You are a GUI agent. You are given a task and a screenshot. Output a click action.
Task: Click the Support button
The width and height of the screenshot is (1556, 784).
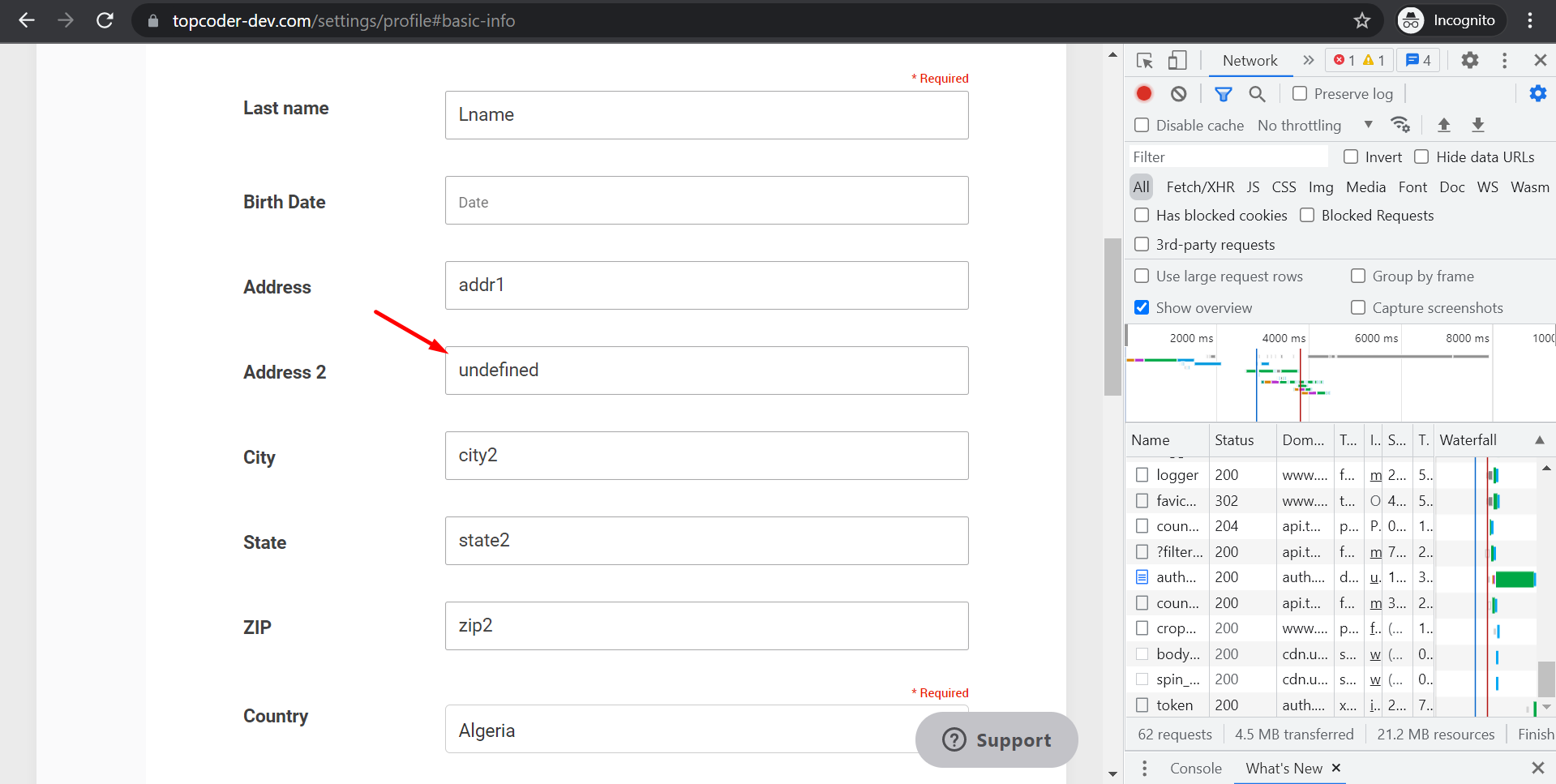click(997, 739)
